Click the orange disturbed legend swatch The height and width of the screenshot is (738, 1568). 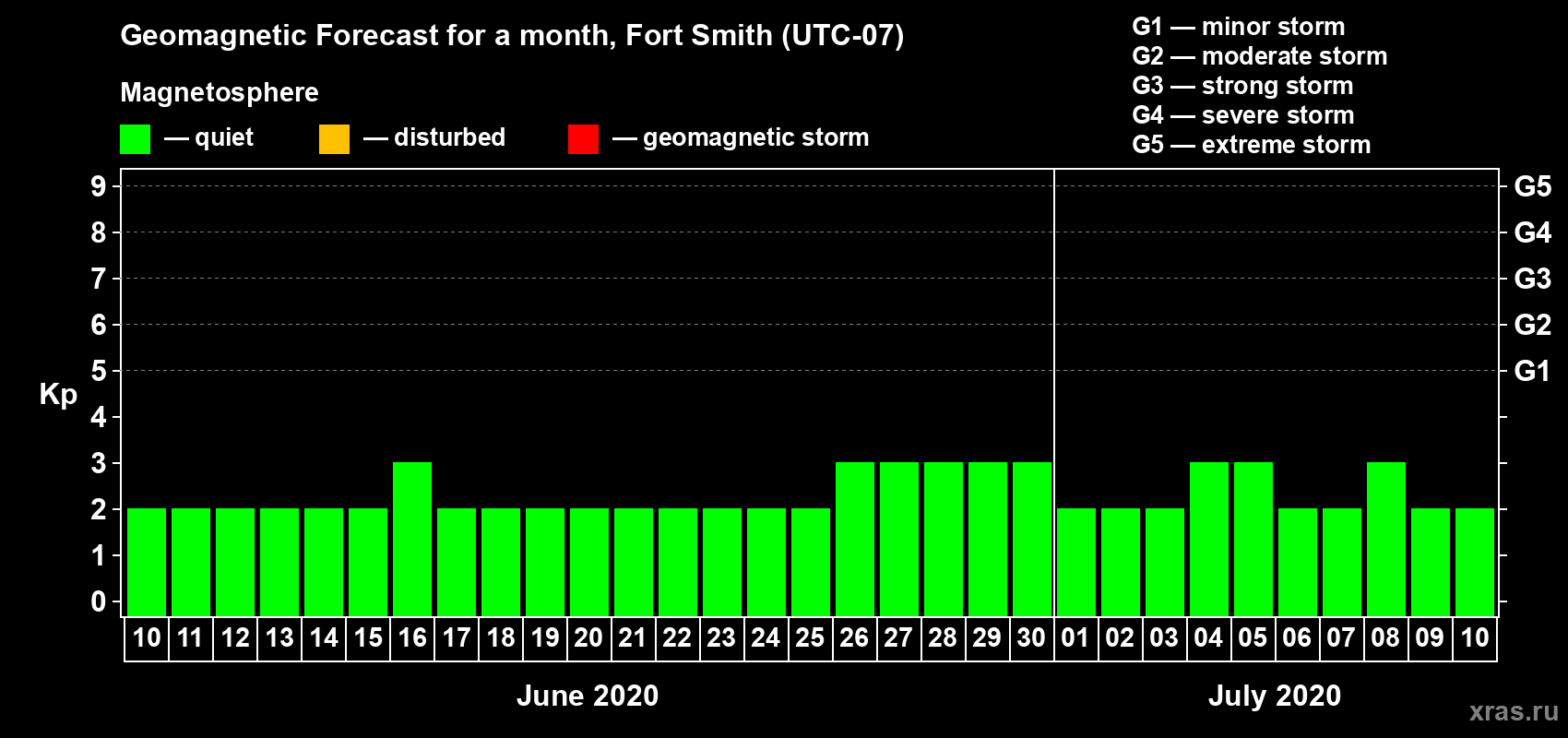tap(334, 139)
